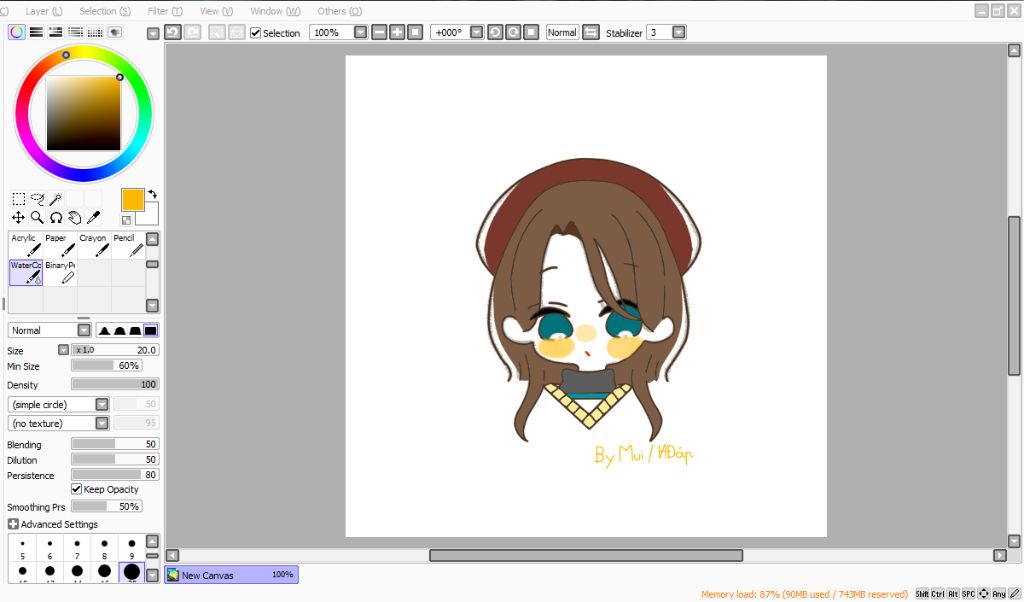
Task: Select the rectangular selection tool
Action: click(19, 198)
